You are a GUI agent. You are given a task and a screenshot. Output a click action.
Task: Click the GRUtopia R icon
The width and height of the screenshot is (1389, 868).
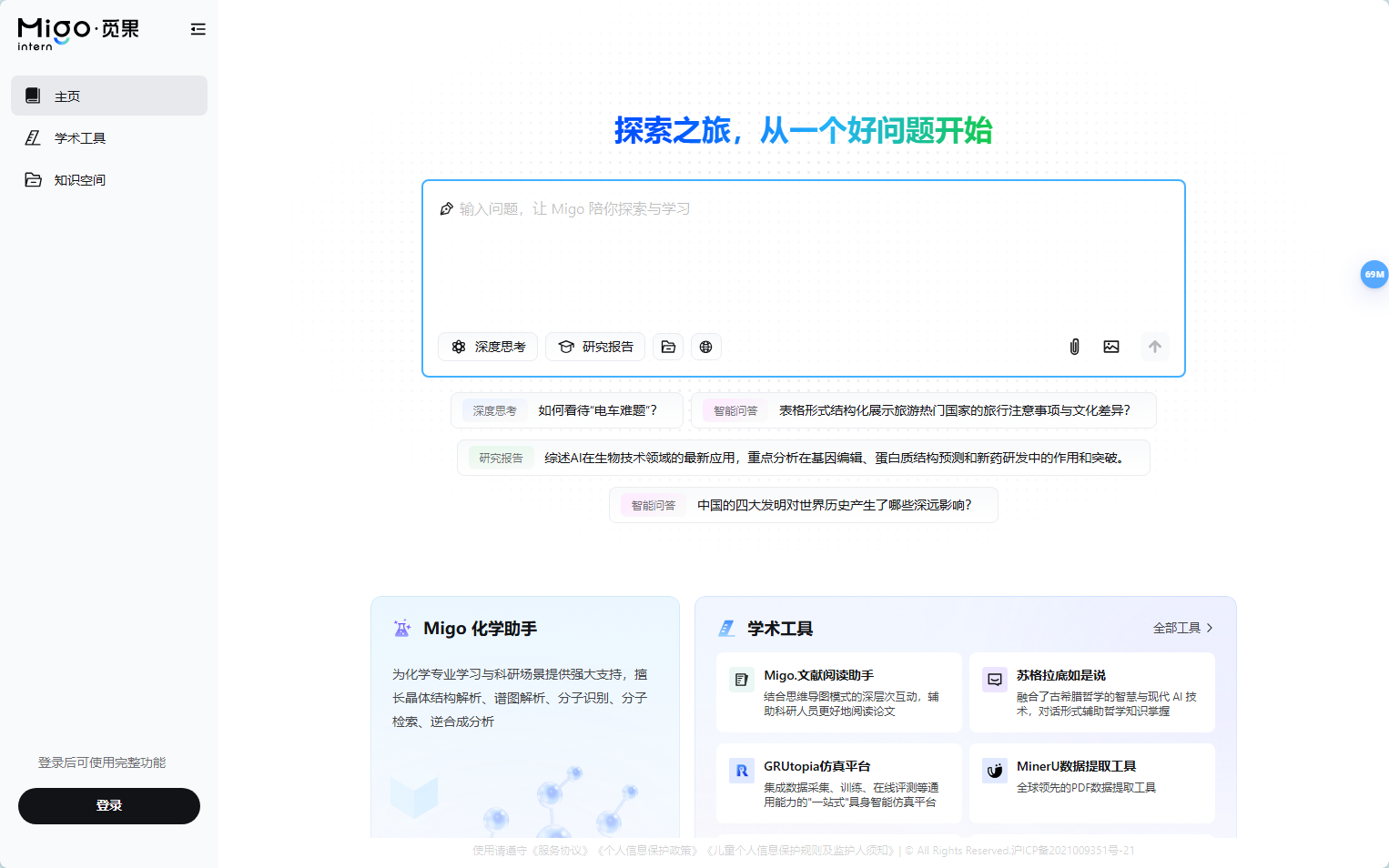pos(742,771)
